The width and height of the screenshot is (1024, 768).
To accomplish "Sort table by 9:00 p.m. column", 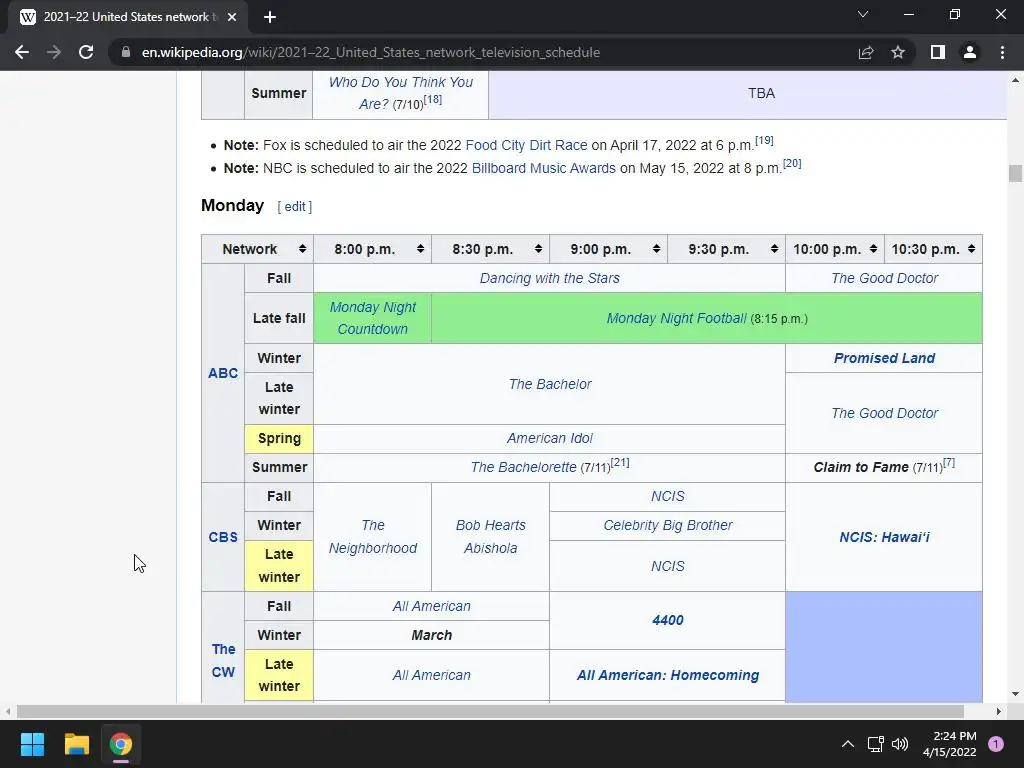I will point(656,249).
